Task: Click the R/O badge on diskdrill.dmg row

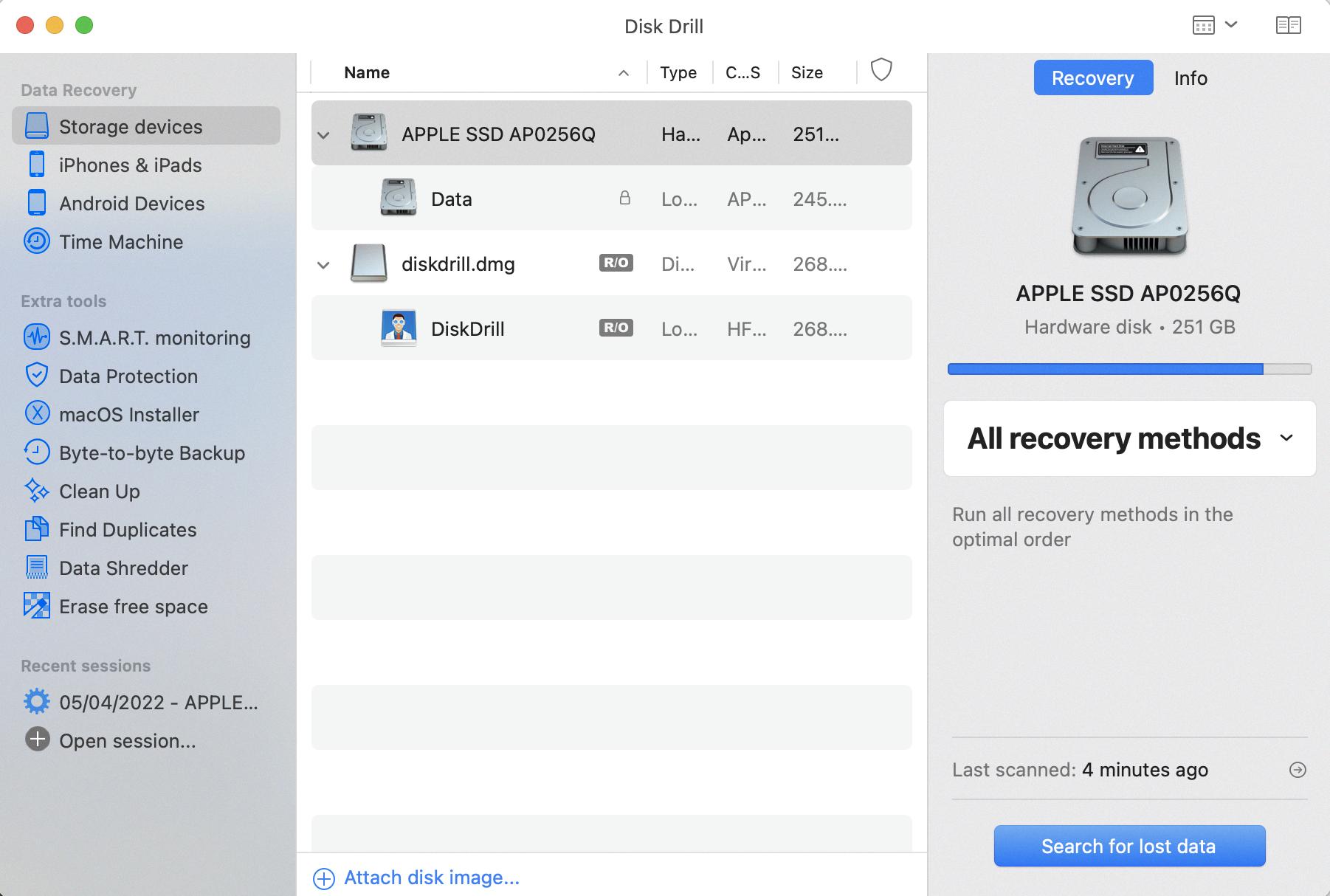Action: coord(616,263)
